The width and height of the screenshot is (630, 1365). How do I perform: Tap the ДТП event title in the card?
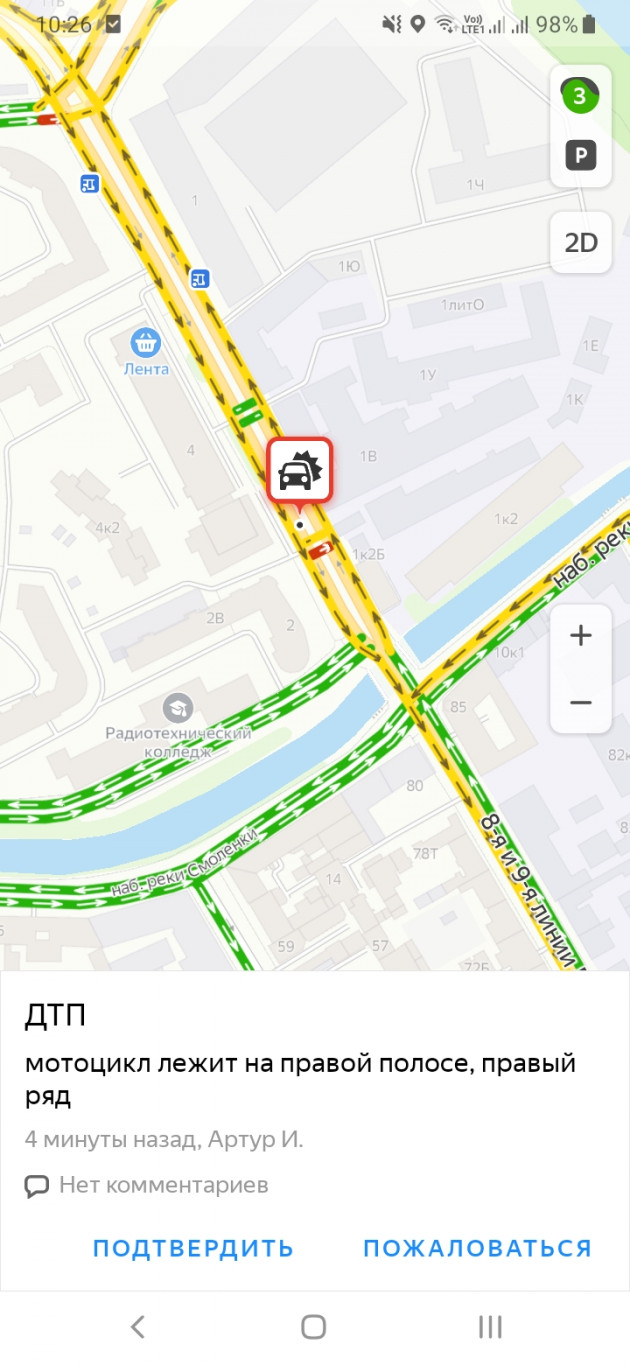click(55, 1016)
